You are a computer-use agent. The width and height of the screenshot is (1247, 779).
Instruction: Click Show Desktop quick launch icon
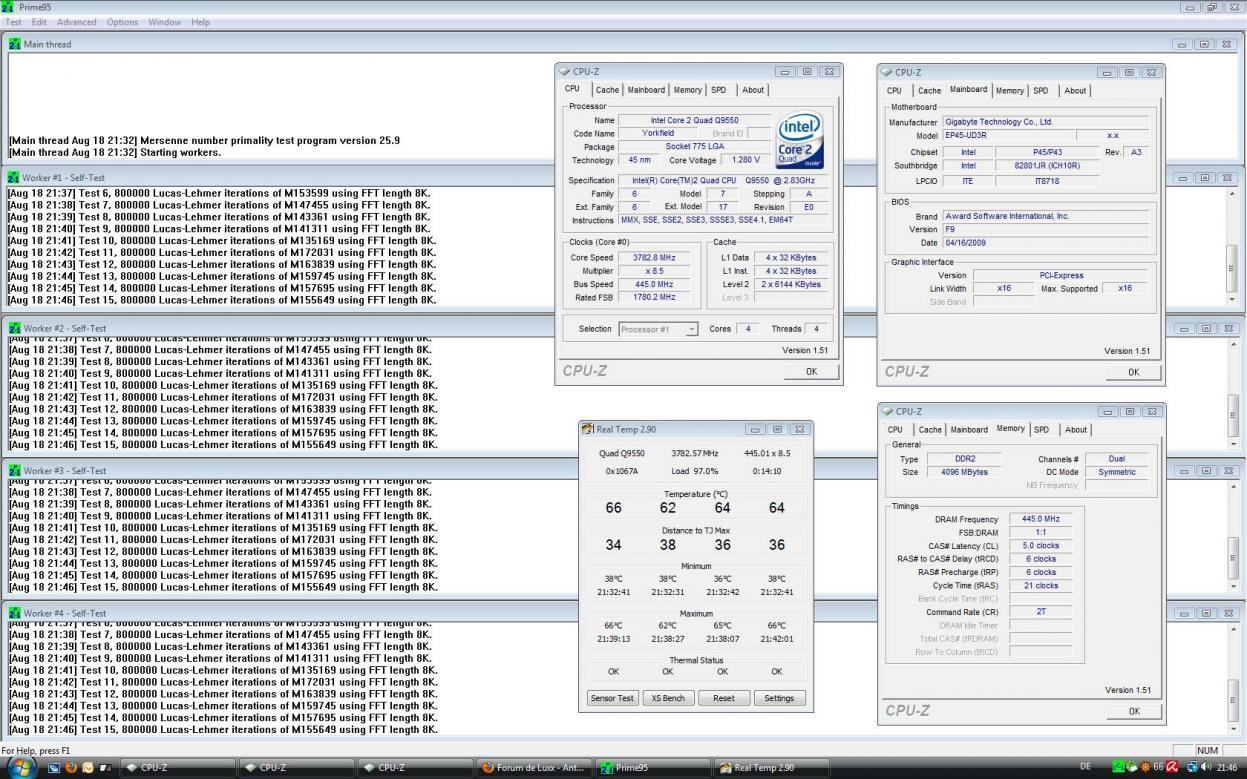tap(54, 768)
